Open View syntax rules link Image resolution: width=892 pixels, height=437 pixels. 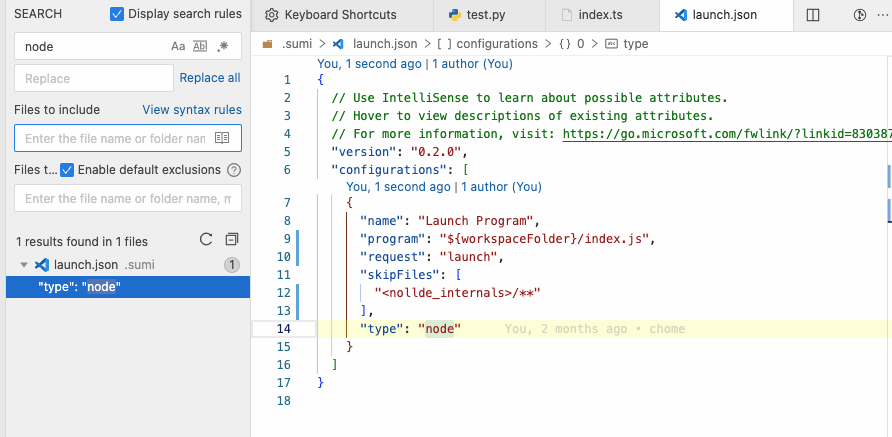(x=192, y=110)
